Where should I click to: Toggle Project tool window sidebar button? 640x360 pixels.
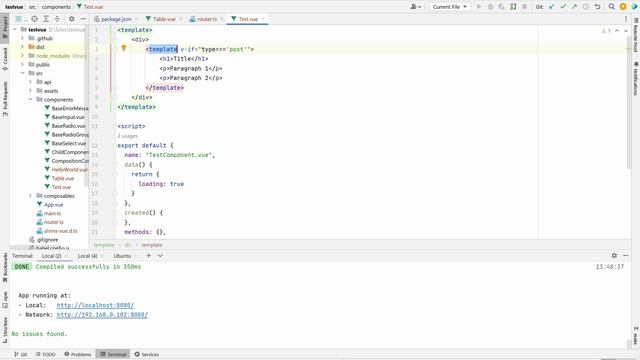[5, 27]
